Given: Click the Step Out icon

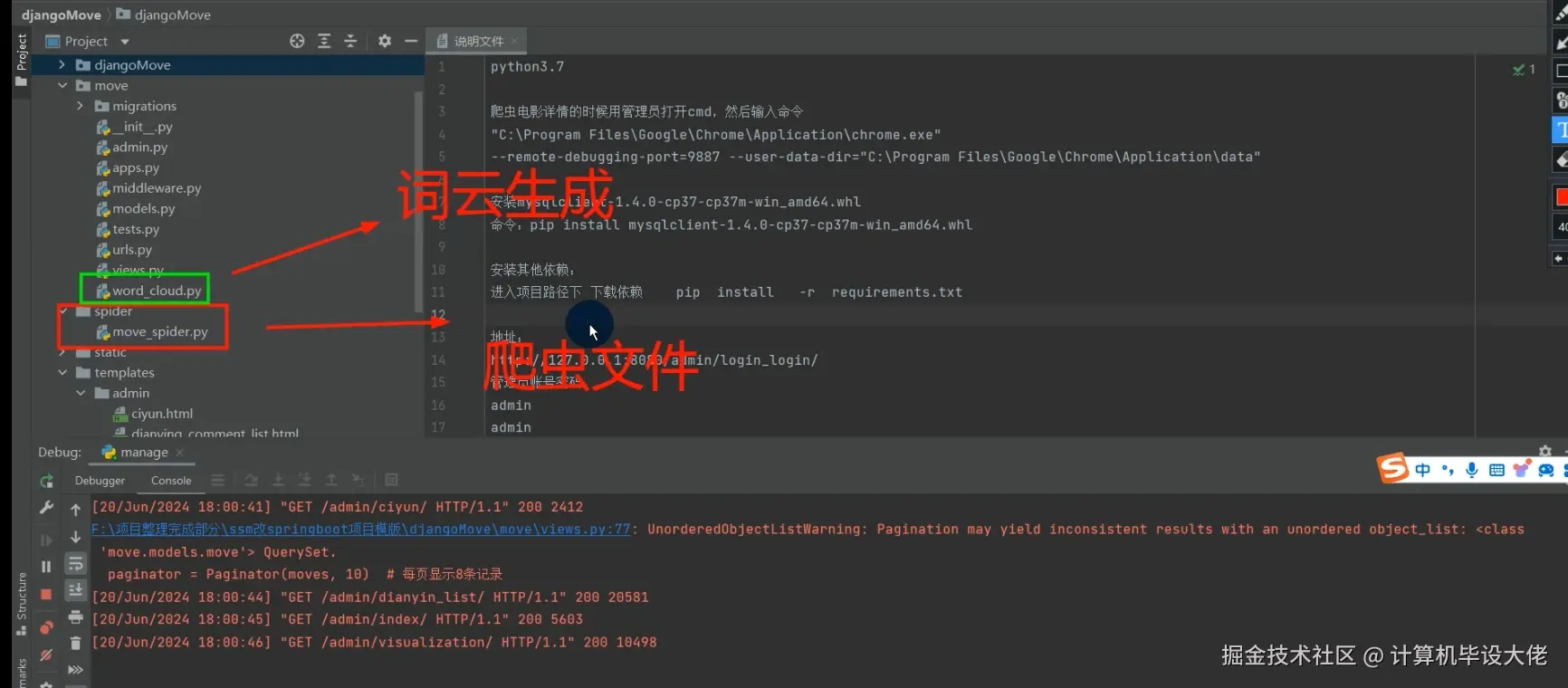Looking at the screenshot, I should coord(331,481).
